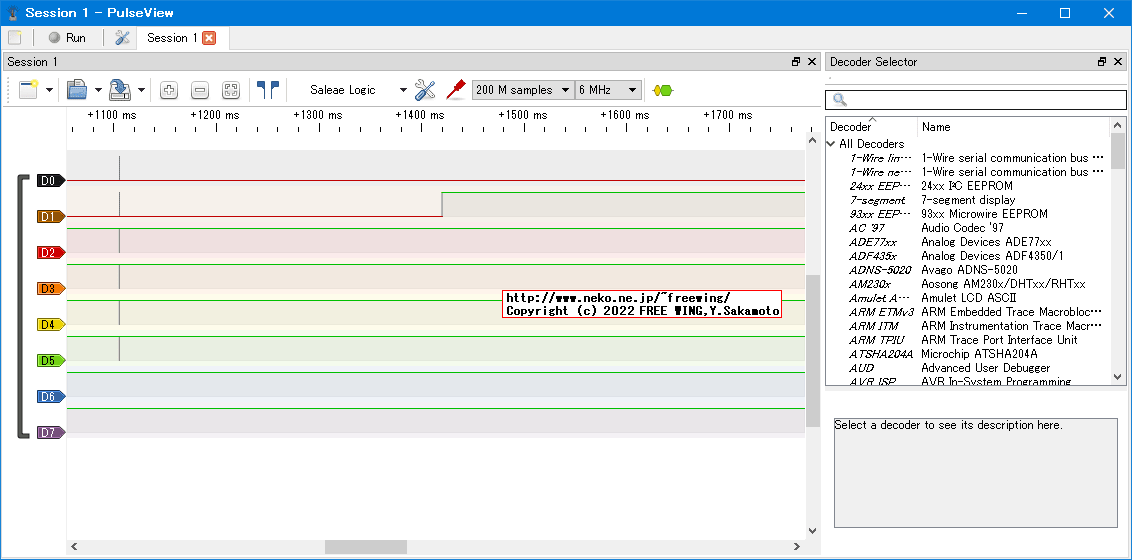Select the 24xx I2C EEPROM decoder

pos(967,185)
